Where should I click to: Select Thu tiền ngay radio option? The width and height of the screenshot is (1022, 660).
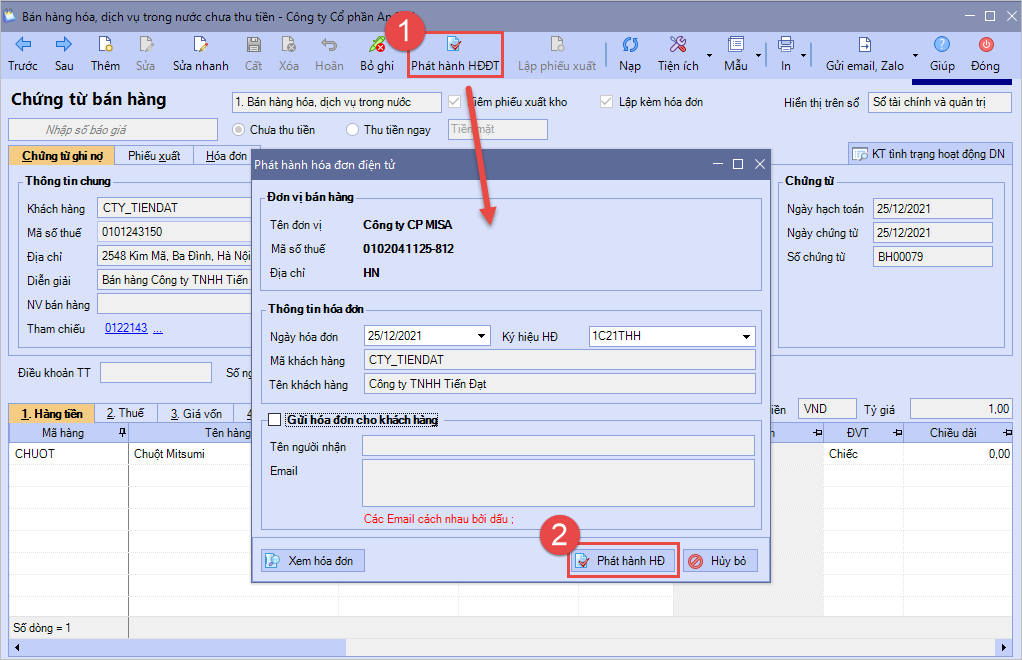tap(353, 130)
